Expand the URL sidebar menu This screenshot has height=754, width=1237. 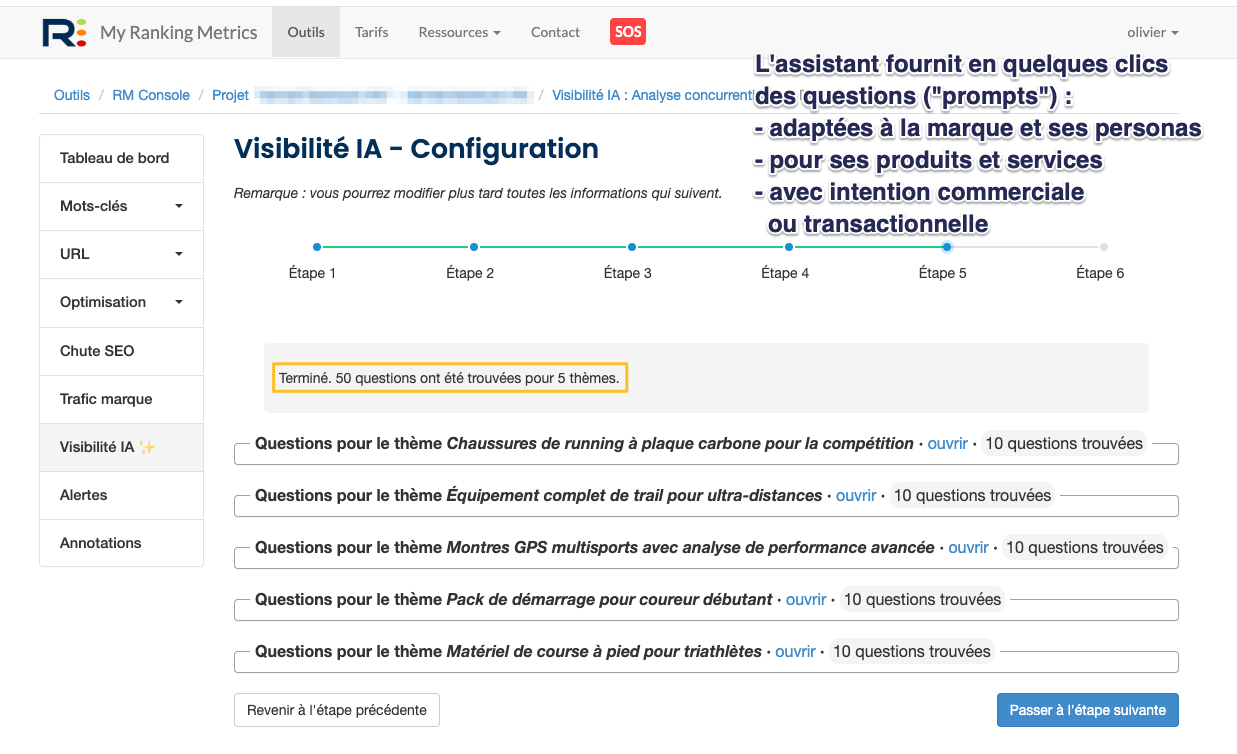pyautogui.click(x=121, y=254)
